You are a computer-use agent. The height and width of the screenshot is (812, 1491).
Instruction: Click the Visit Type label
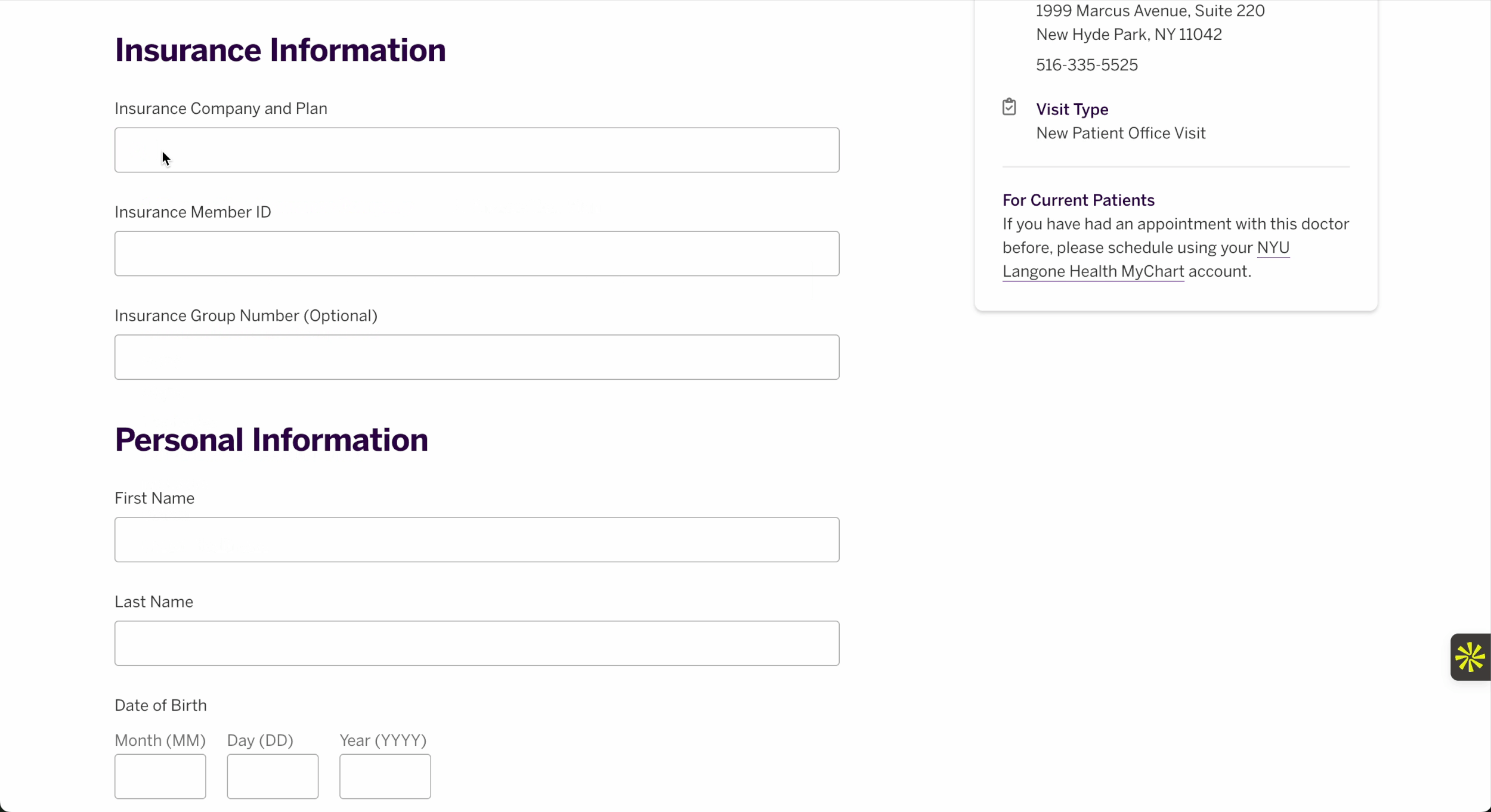pos(1072,110)
